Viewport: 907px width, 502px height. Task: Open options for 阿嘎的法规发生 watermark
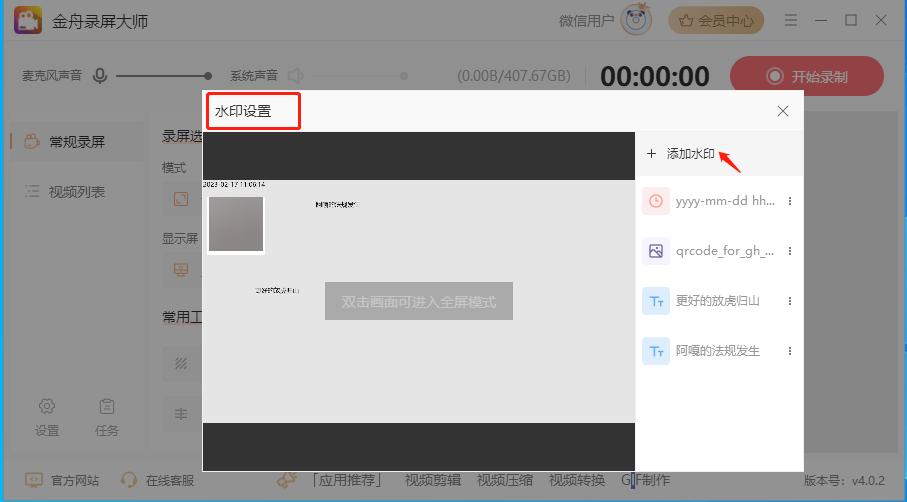pos(790,351)
